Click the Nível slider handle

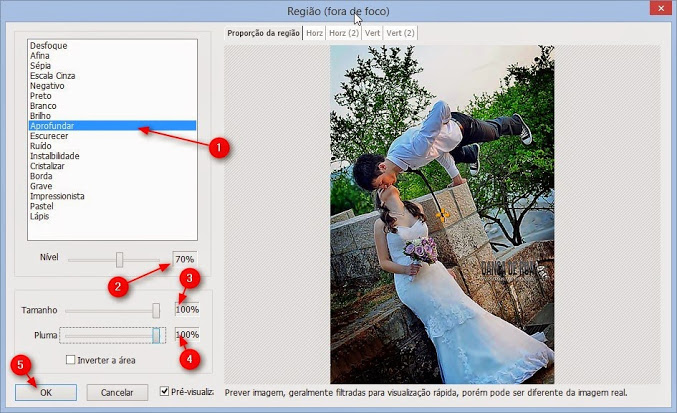(119, 259)
